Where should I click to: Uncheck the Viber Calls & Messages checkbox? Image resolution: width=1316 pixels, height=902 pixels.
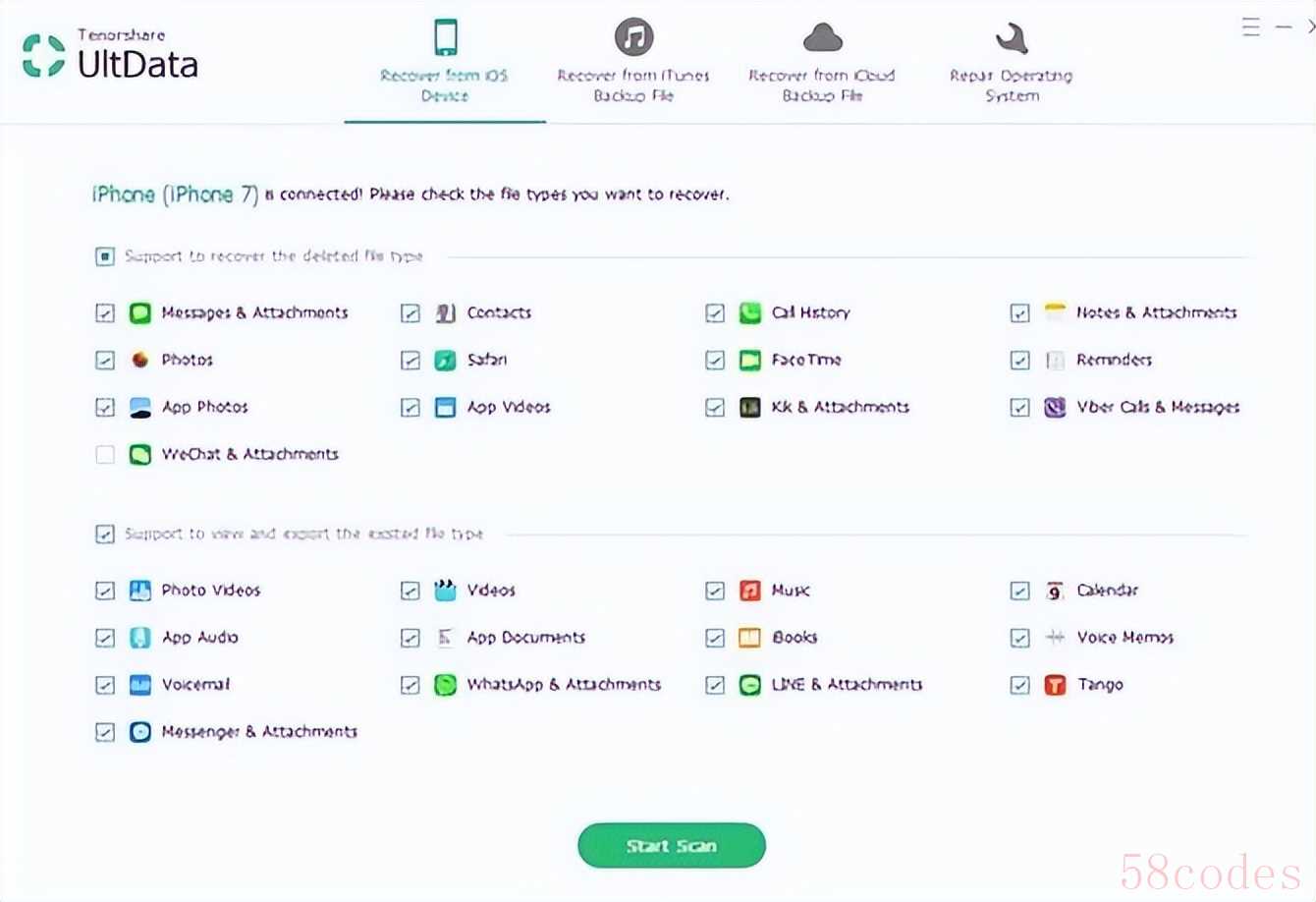point(1020,407)
